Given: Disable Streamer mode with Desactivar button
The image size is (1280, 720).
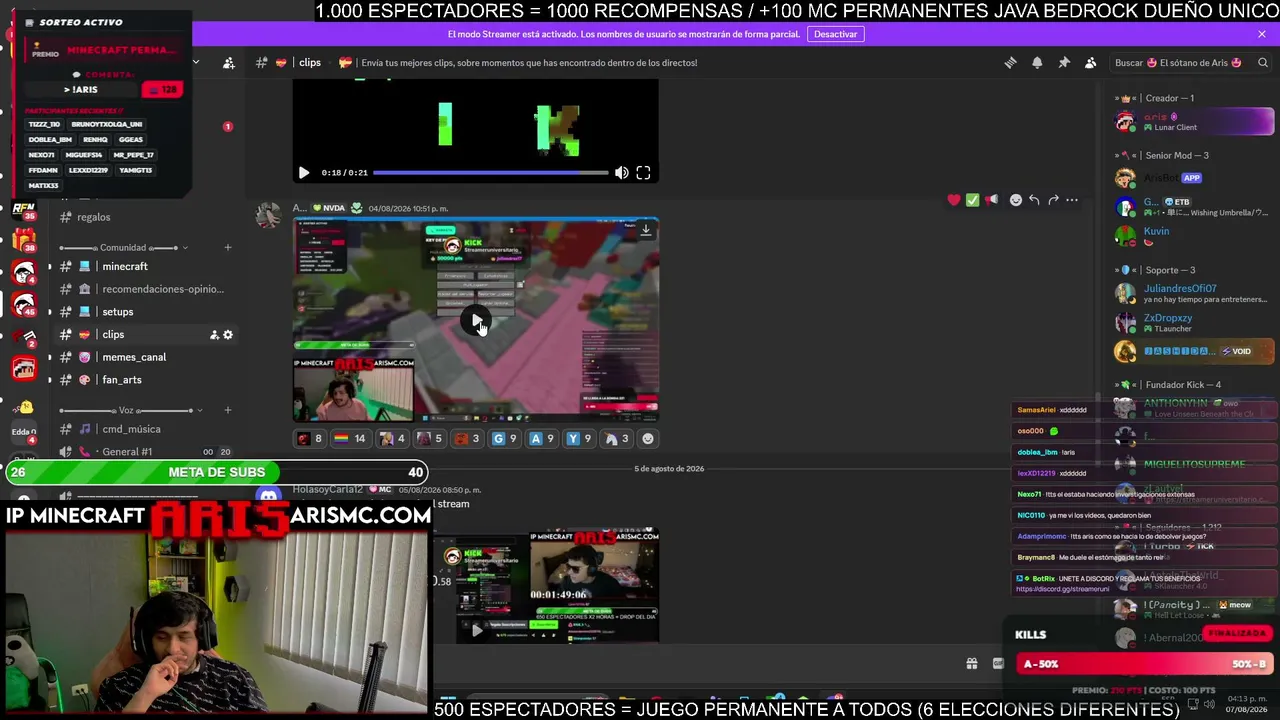Looking at the screenshot, I should pos(835,34).
